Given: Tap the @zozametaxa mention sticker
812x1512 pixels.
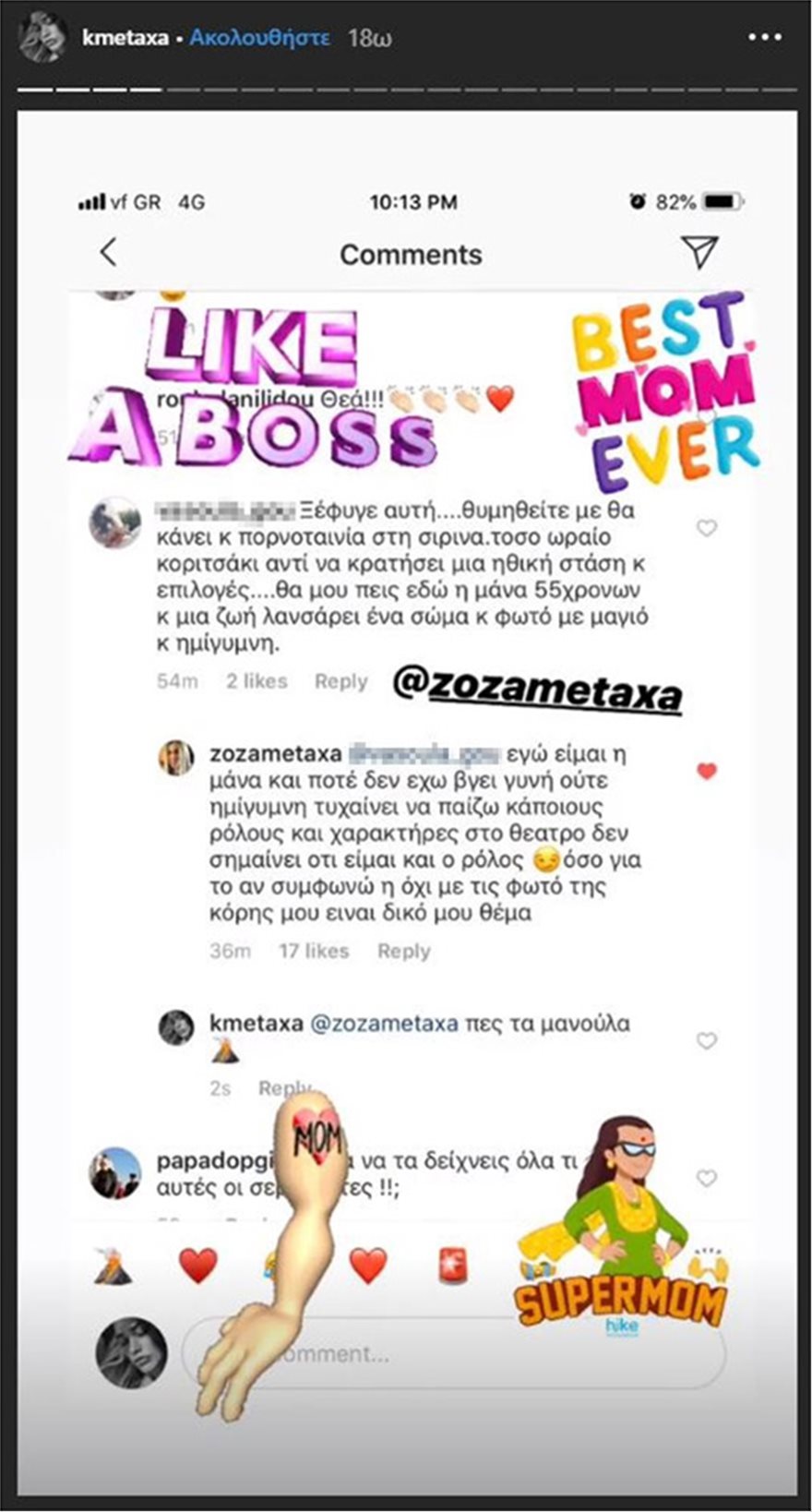Looking at the screenshot, I should (537, 690).
